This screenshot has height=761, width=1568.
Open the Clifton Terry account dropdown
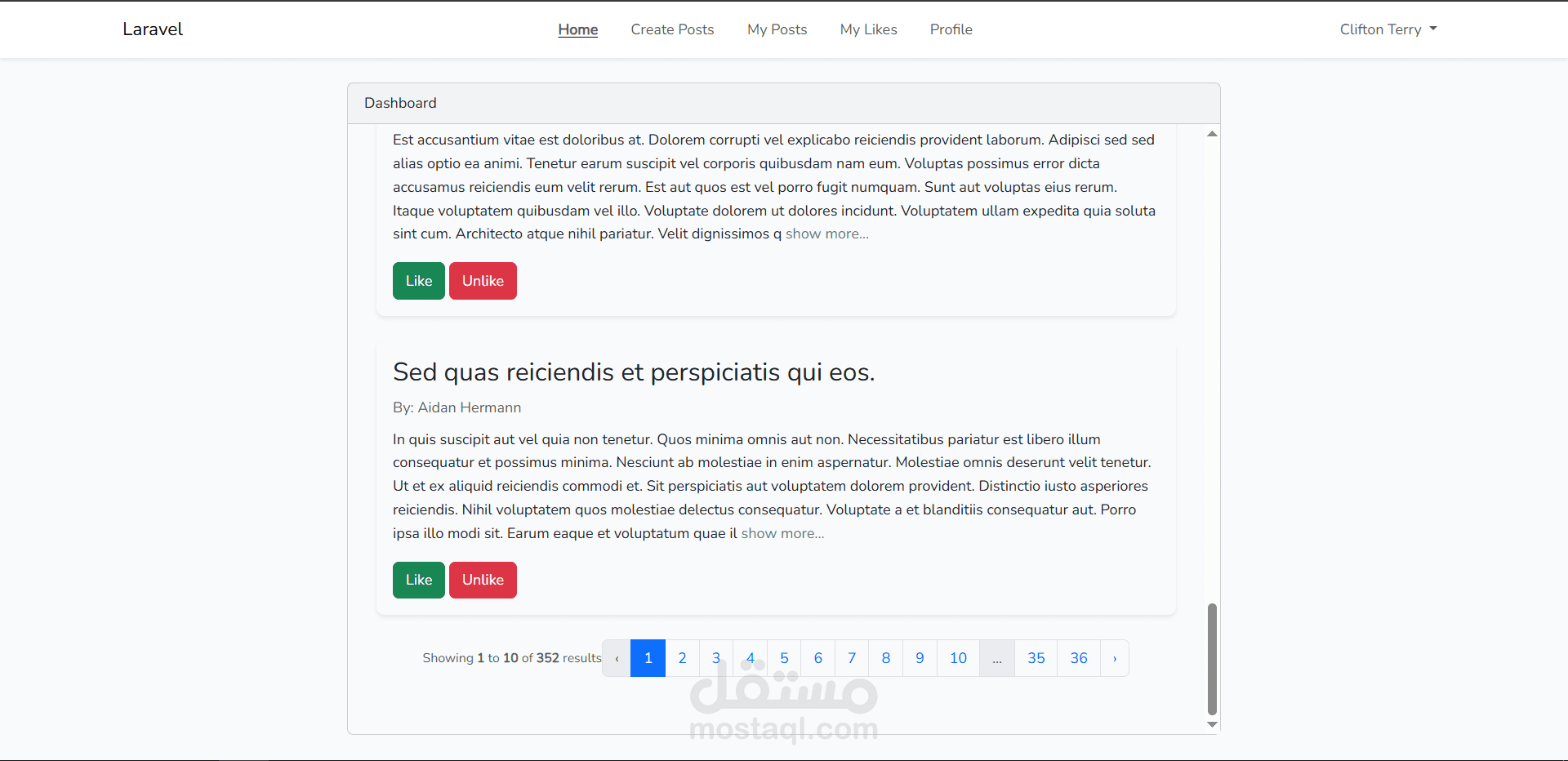click(1379, 29)
